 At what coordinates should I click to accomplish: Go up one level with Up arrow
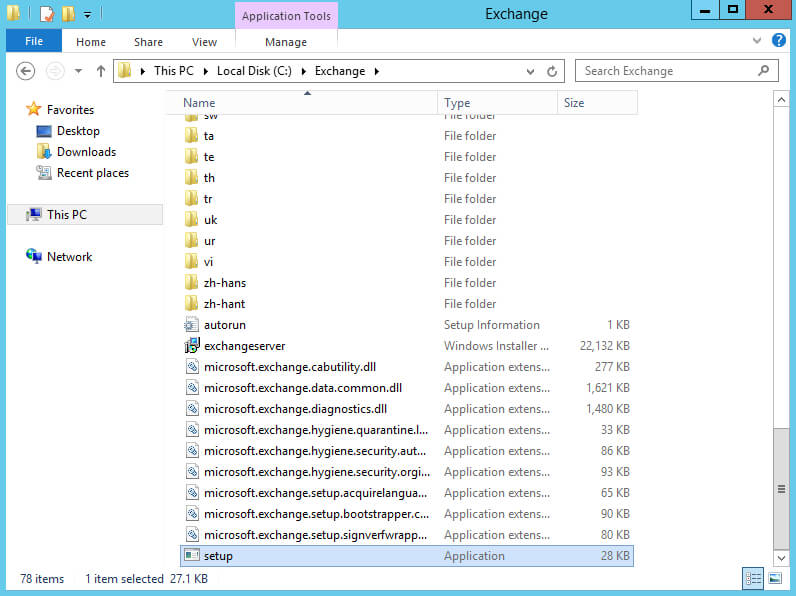coord(101,71)
